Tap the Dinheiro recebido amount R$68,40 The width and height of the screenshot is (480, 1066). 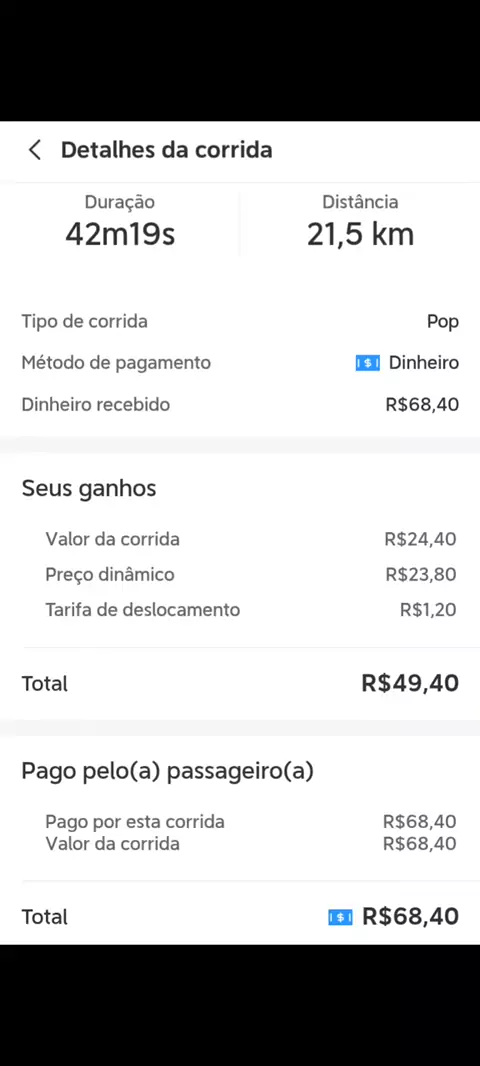(x=422, y=405)
